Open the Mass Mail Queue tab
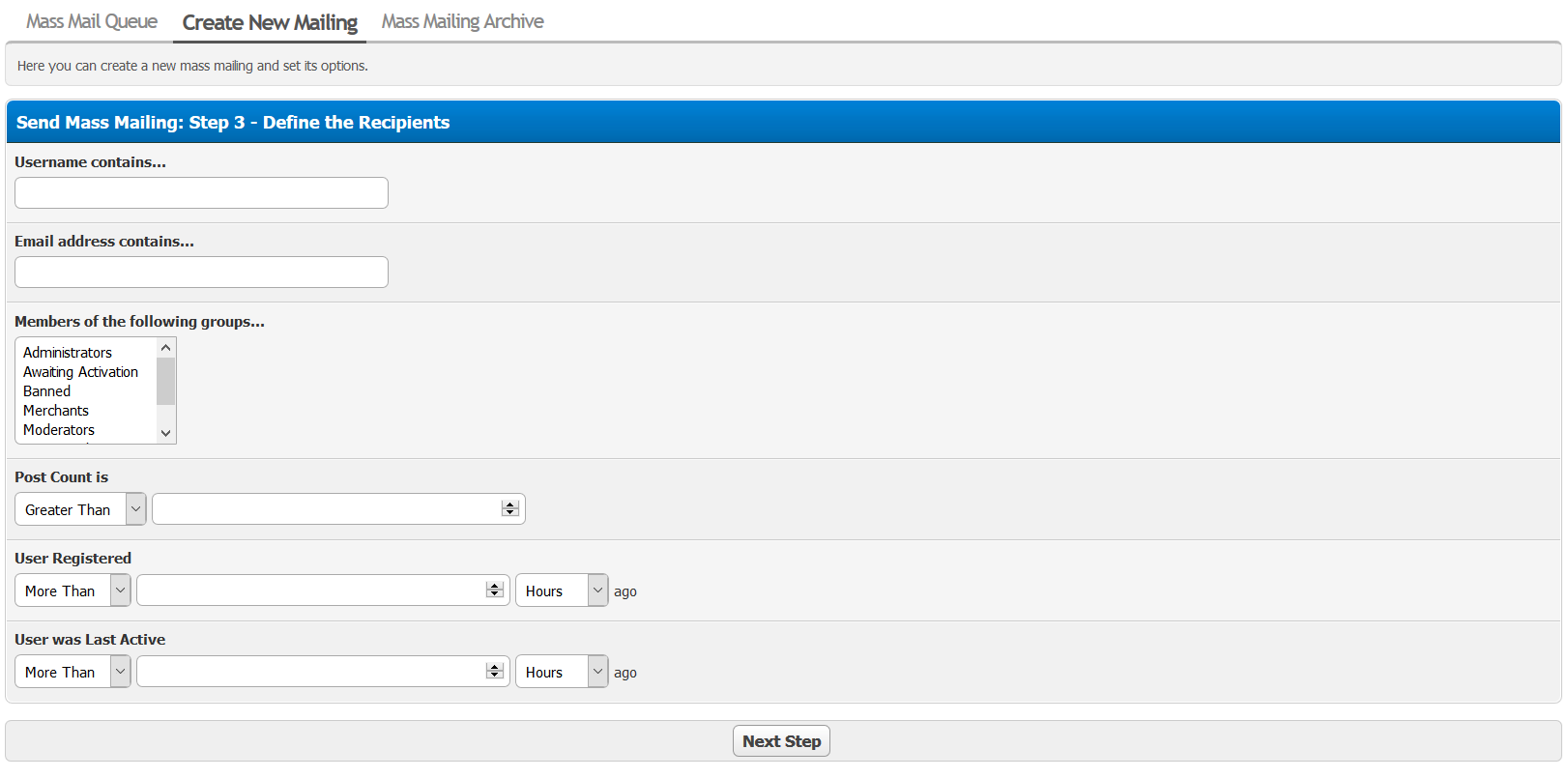 coord(92,21)
